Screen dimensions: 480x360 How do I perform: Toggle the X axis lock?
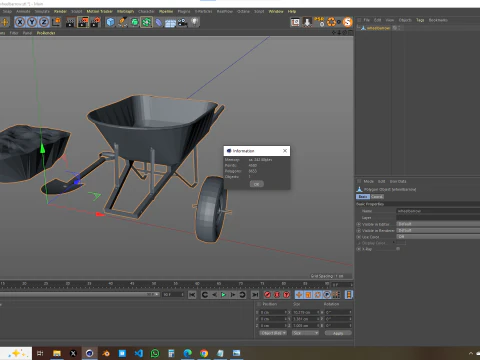20,22
